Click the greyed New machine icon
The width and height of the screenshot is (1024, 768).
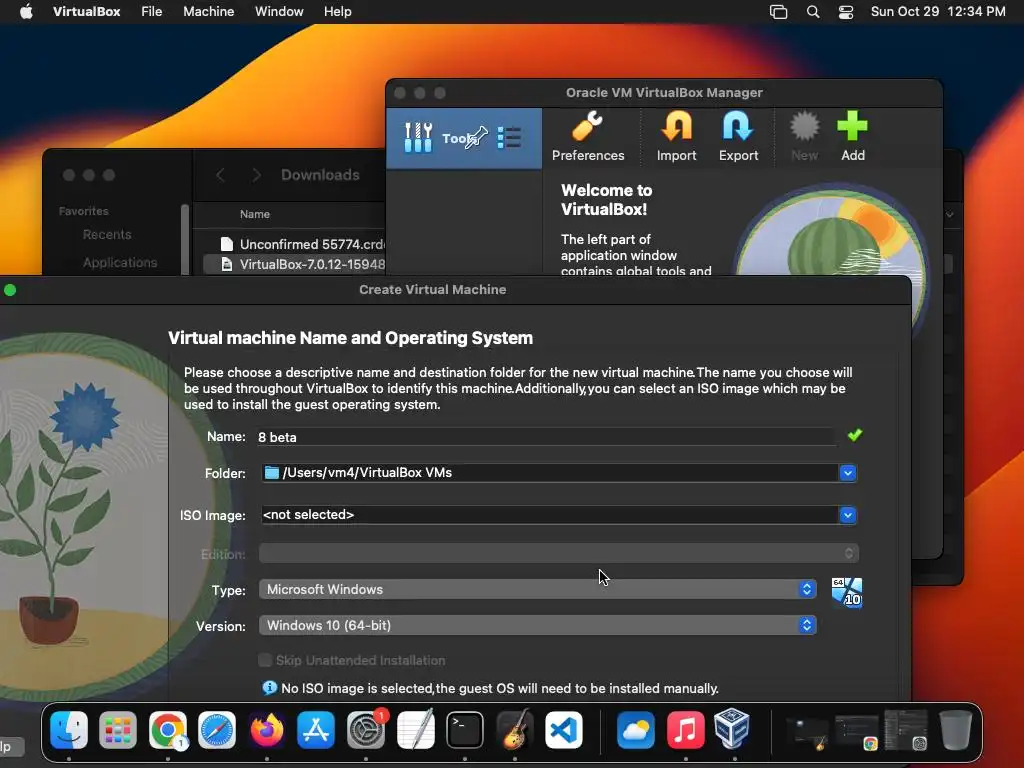pos(804,137)
